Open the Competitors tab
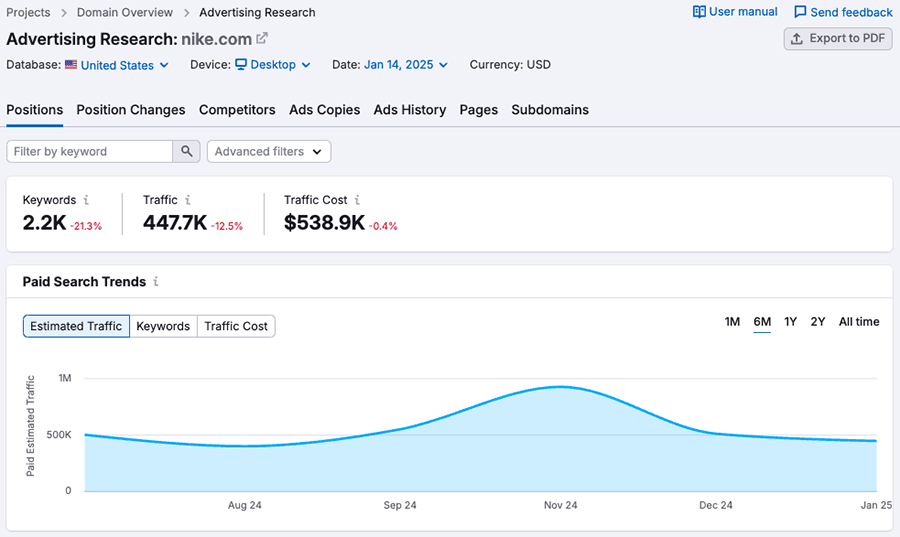This screenshot has height=537, width=900. 237,110
